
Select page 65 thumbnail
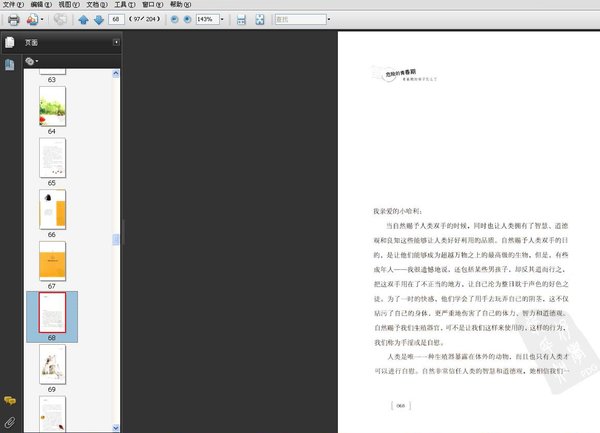[x=52, y=158]
